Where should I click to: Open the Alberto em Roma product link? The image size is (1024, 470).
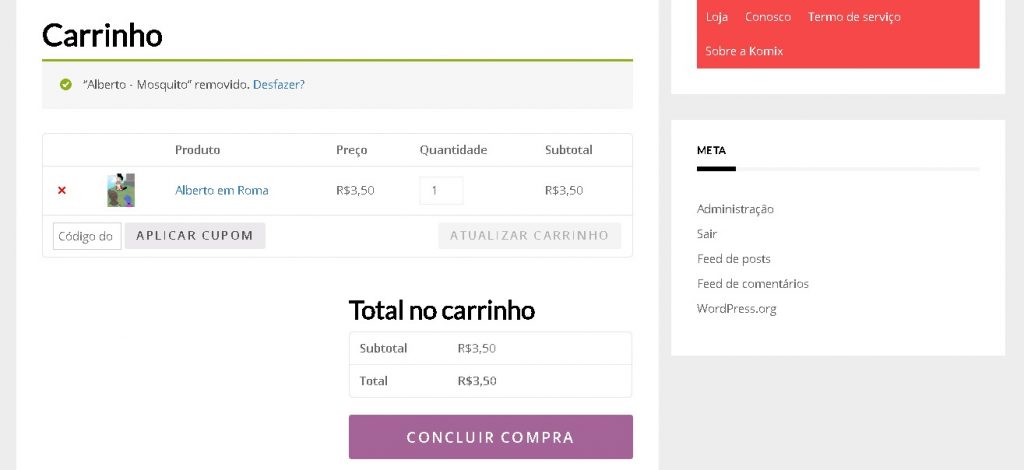pos(221,190)
